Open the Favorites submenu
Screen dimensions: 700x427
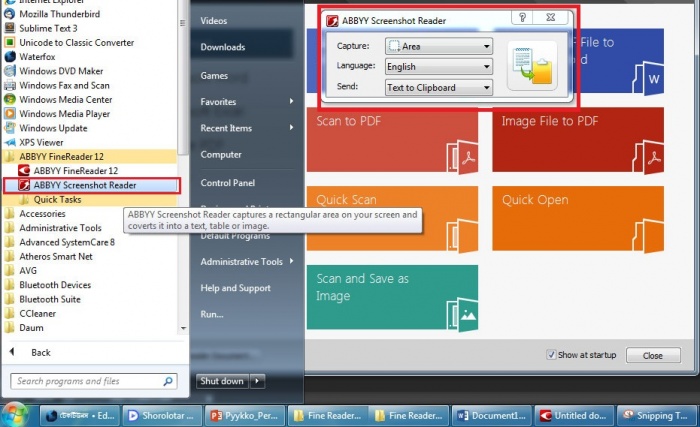247,101
